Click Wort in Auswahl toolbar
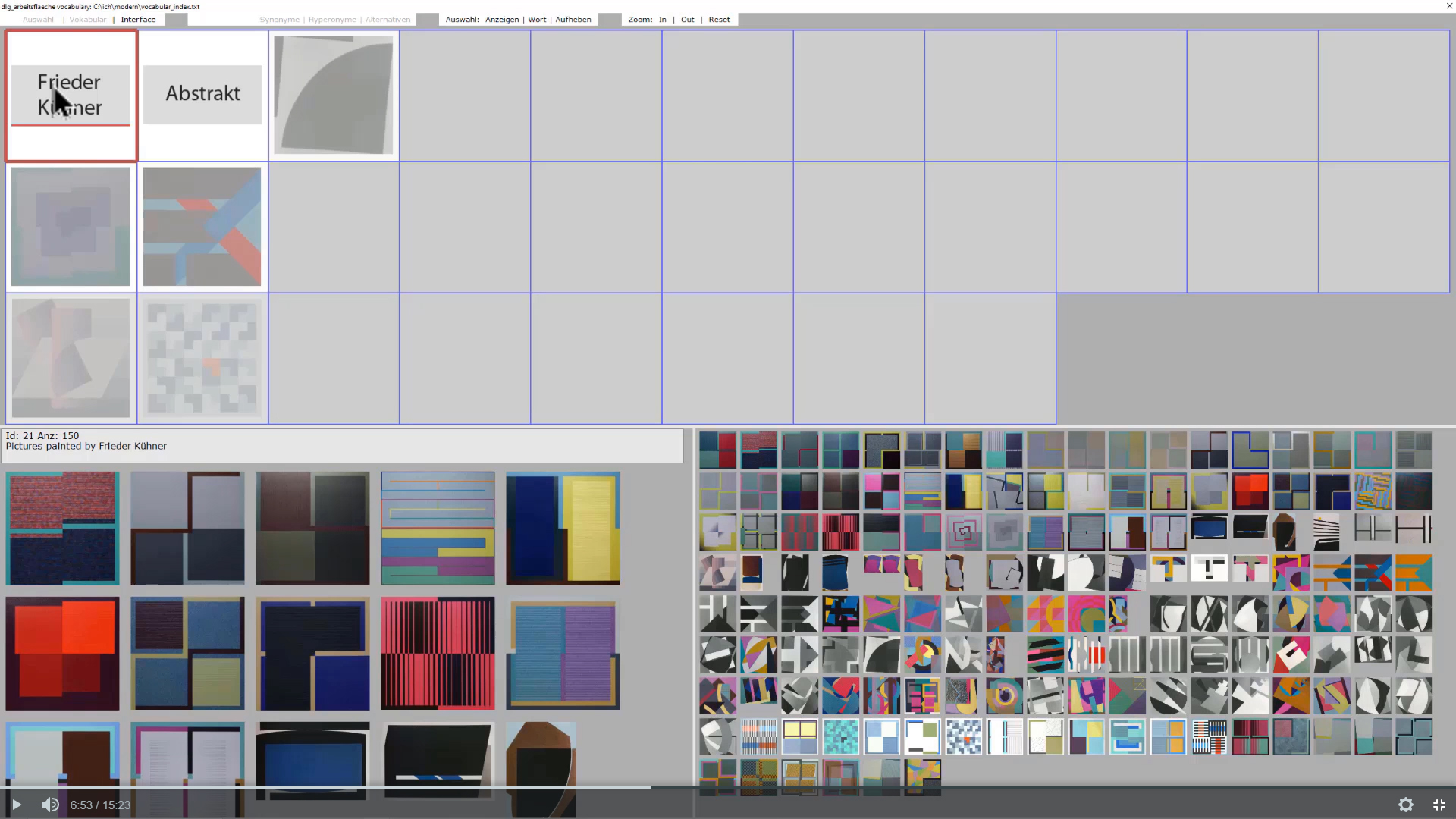The width and height of the screenshot is (1456, 819). pyautogui.click(x=537, y=20)
